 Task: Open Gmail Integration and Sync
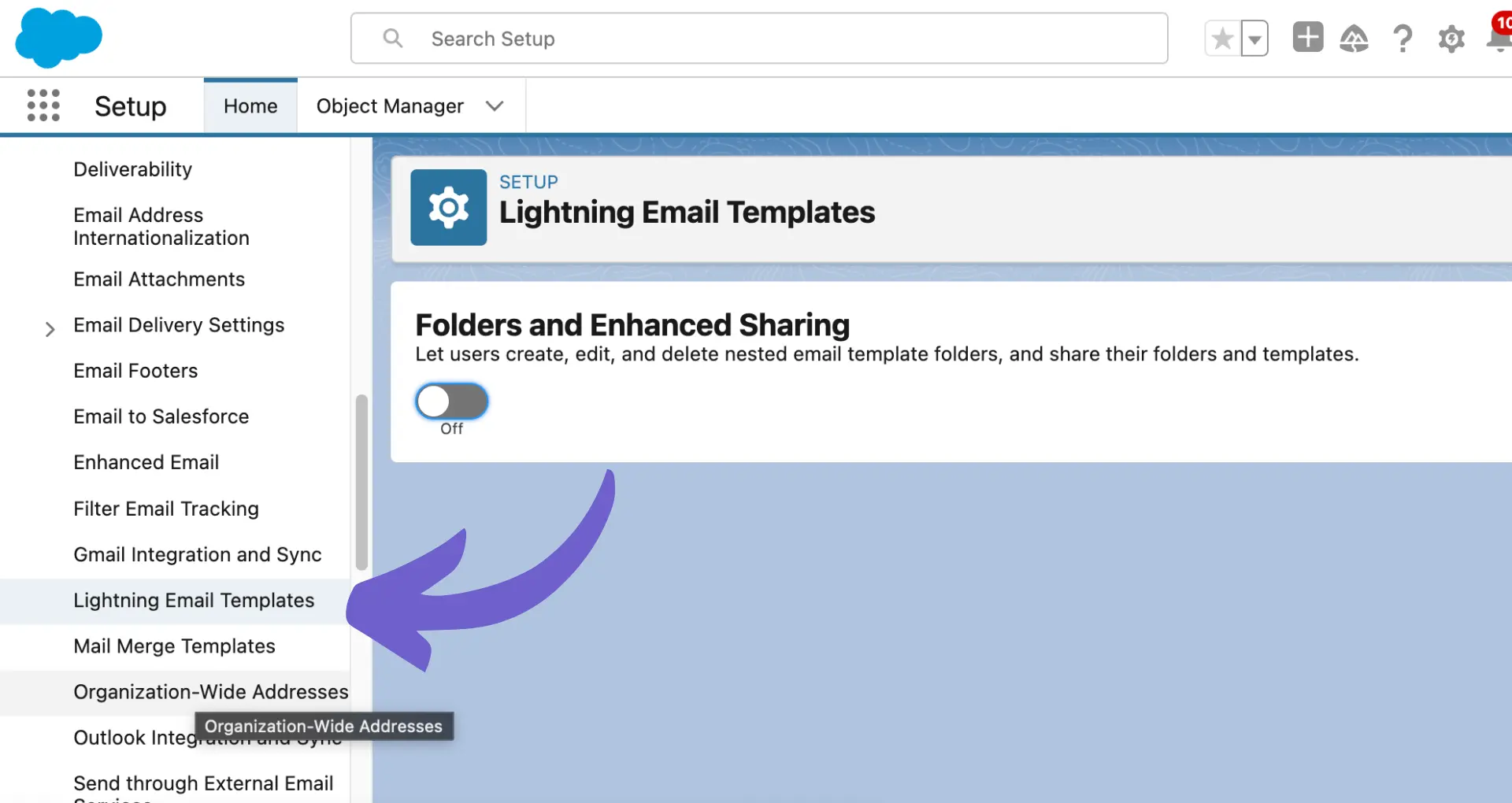(198, 554)
